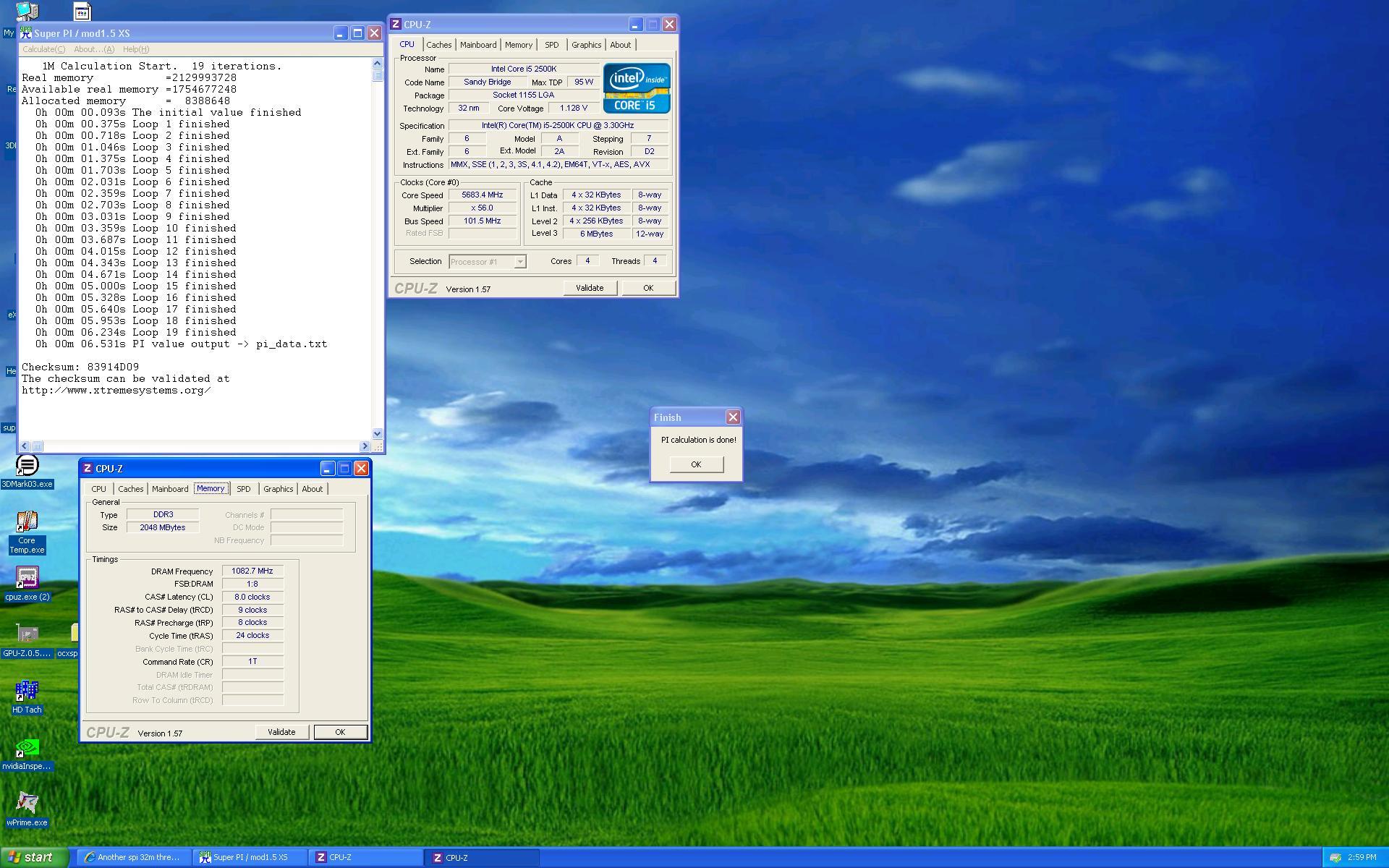
Task: Click the Bus Speed 101.5 MHz field
Action: [x=483, y=221]
